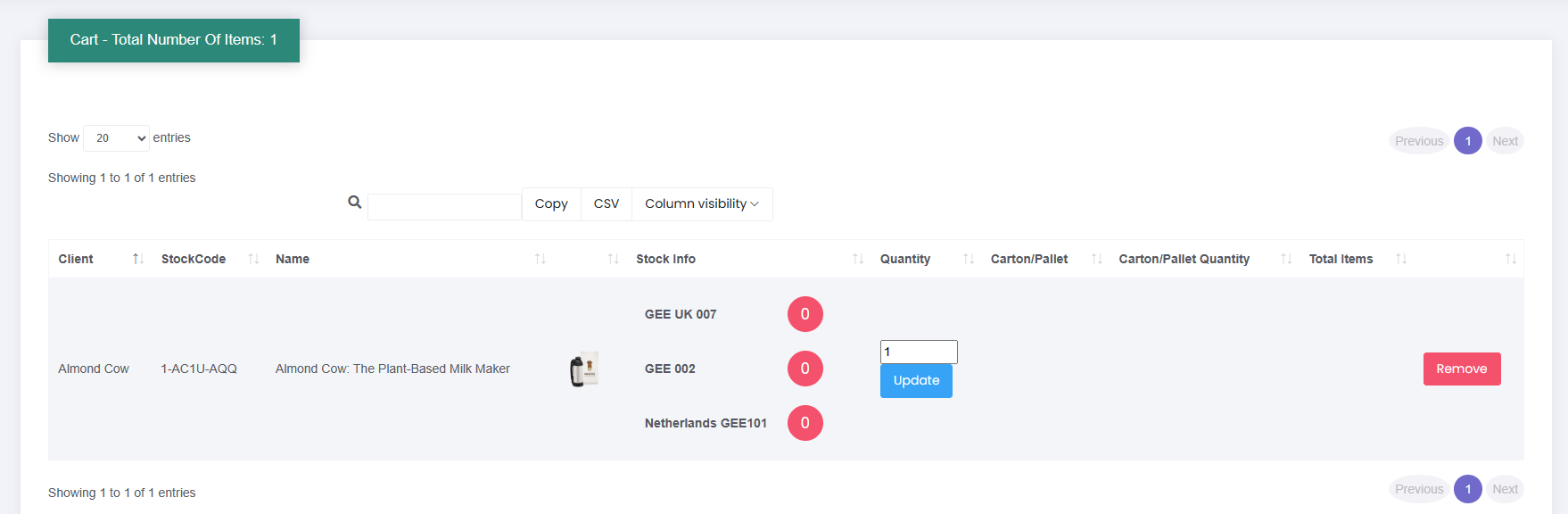Image resolution: width=1568 pixels, height=514 pixels.
Task: Click the Netherlands GEE101 warehouse label
Action: (706, 423)
